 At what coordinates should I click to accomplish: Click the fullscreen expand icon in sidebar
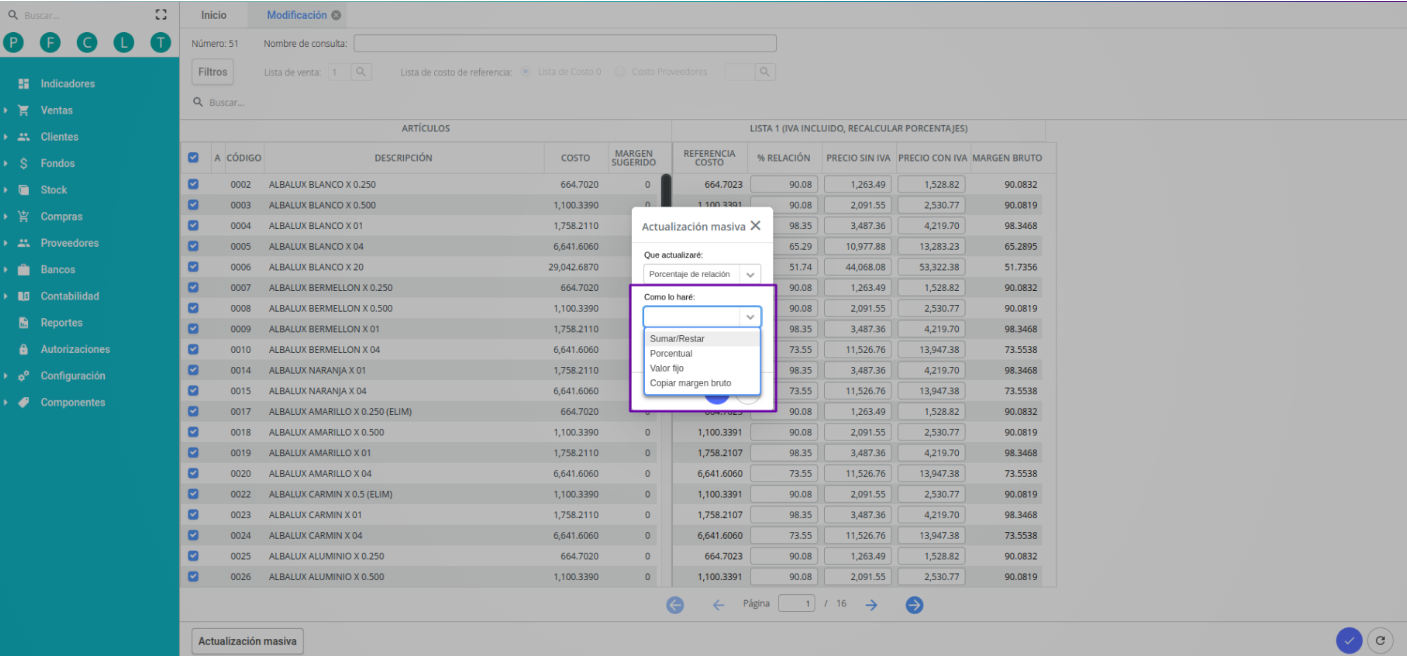(x=161, y=15)
